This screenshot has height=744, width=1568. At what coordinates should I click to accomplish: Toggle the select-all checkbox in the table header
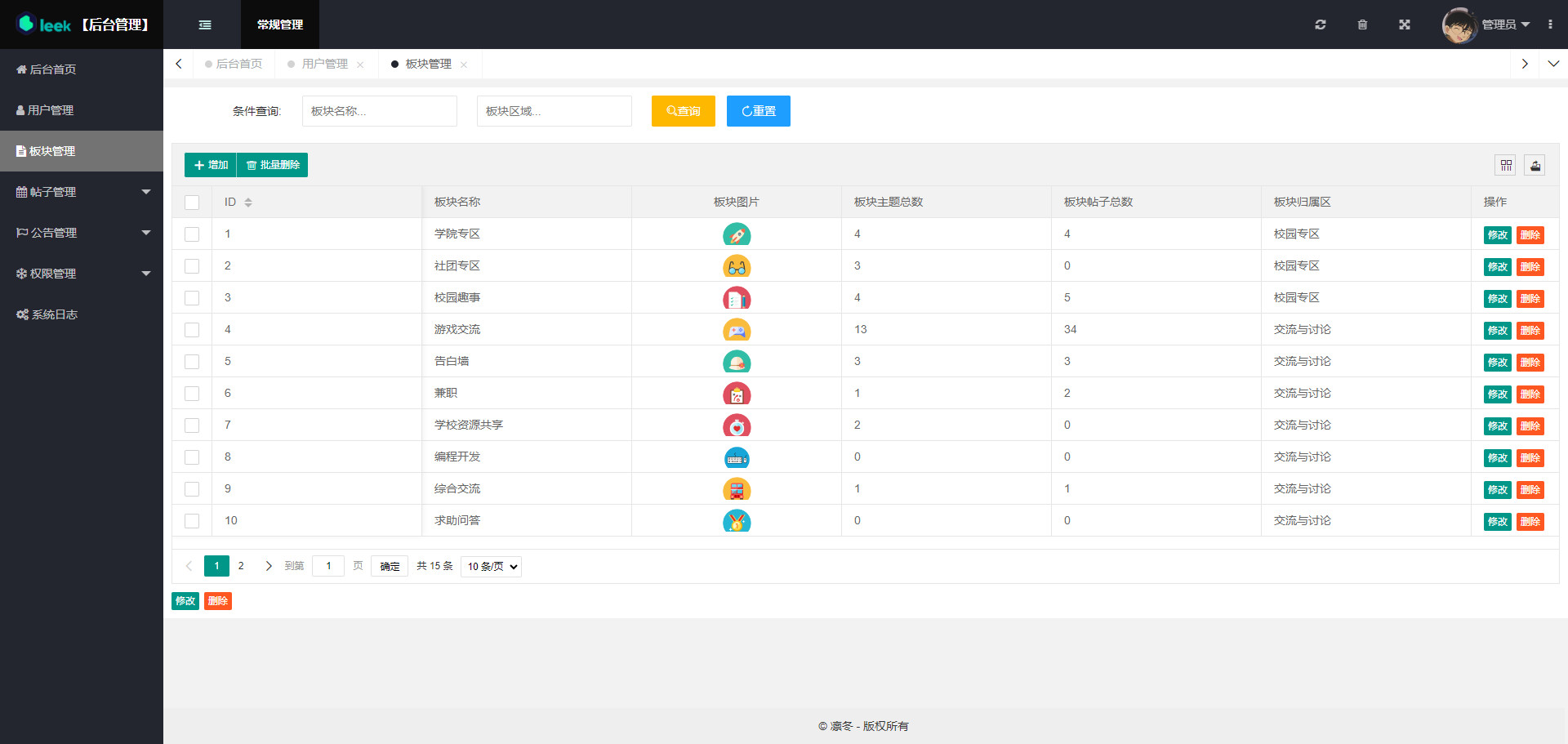click(192, 203)
